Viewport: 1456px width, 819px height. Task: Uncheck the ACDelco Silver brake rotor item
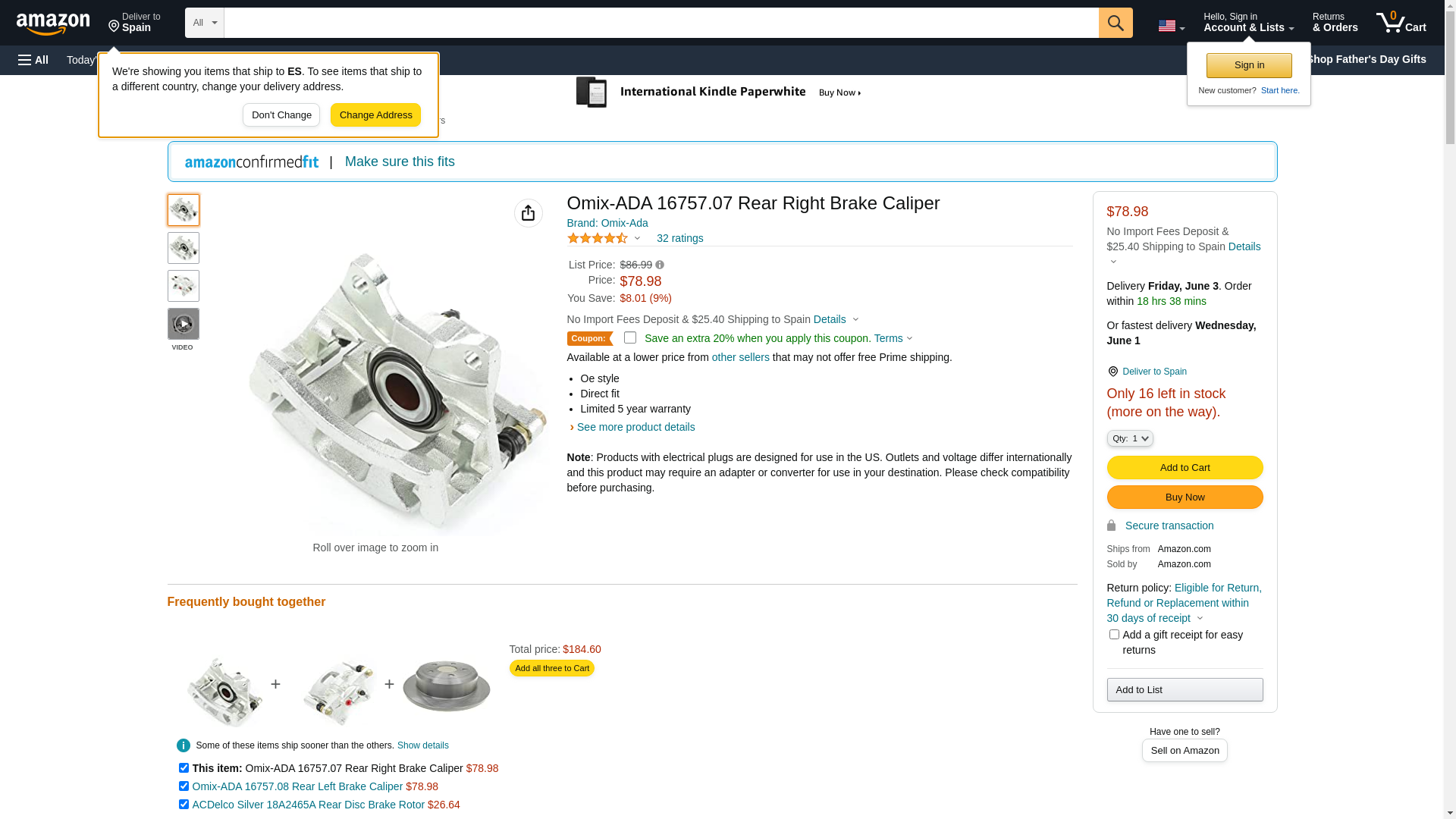[184, 805]
